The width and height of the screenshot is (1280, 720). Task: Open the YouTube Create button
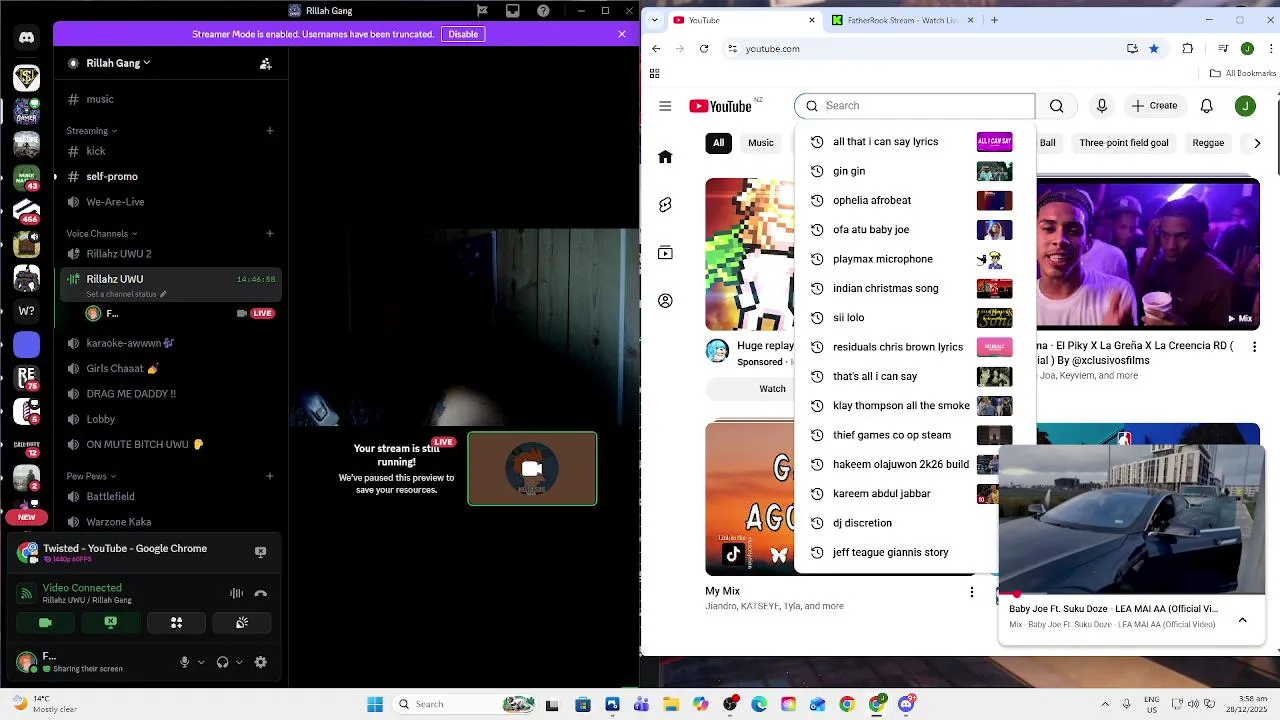pos(1155,106)
